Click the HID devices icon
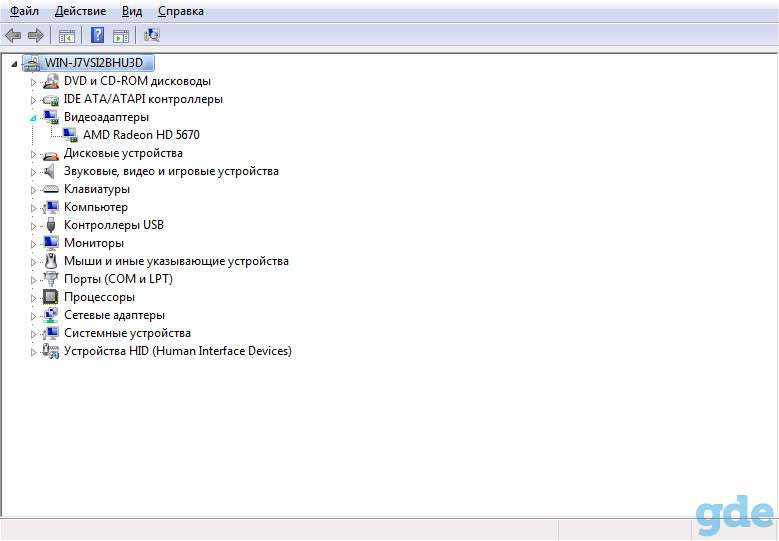This screenshot has width=779, height=541. (x=51, y=351)
